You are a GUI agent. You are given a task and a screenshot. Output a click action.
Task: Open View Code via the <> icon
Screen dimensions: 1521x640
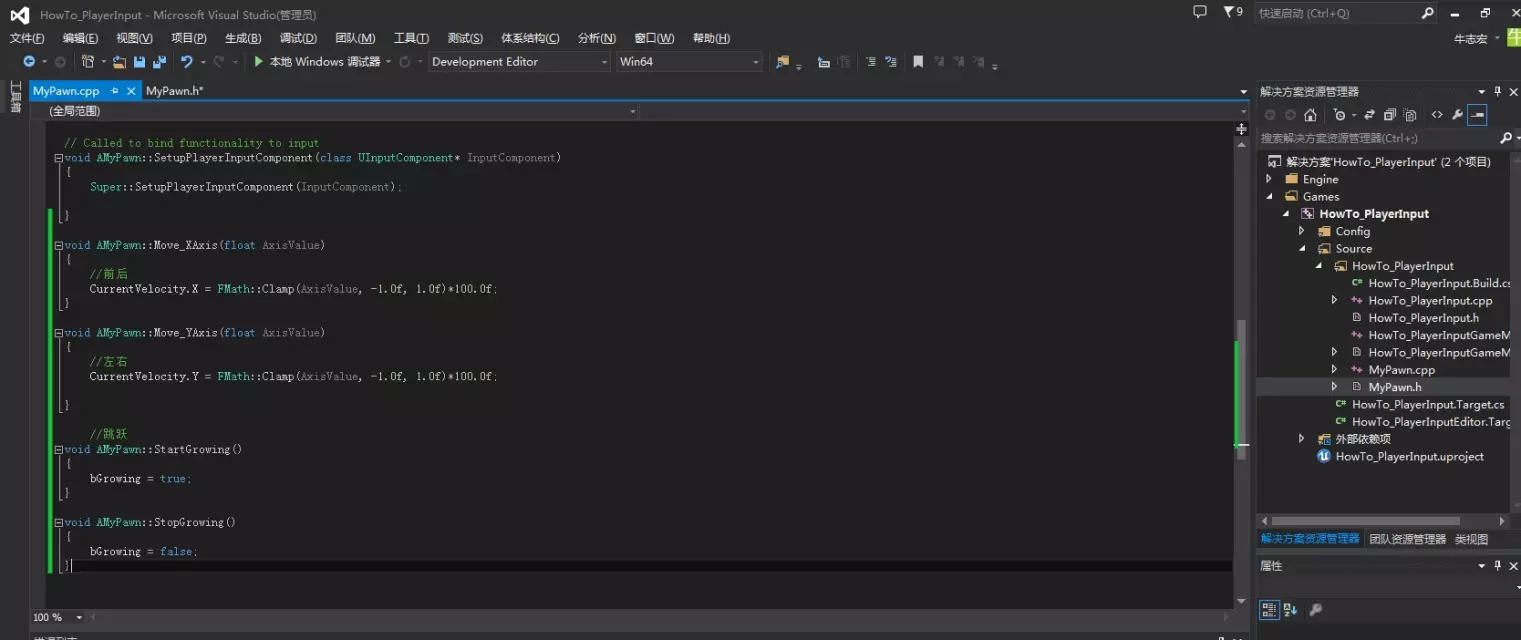click(1437, 115)
